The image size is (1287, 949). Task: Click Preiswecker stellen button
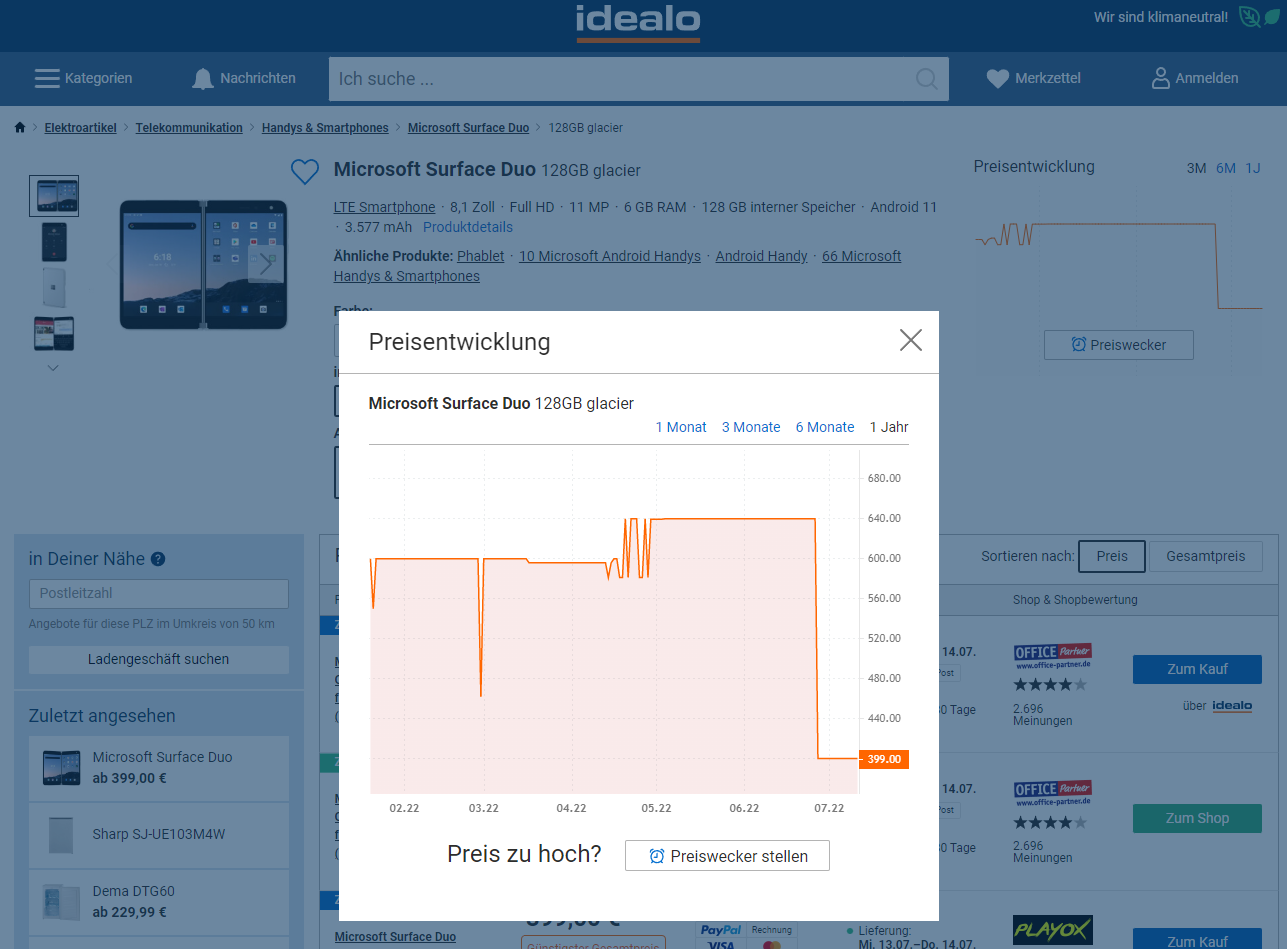pyautogui.click(x=727, y=856)
